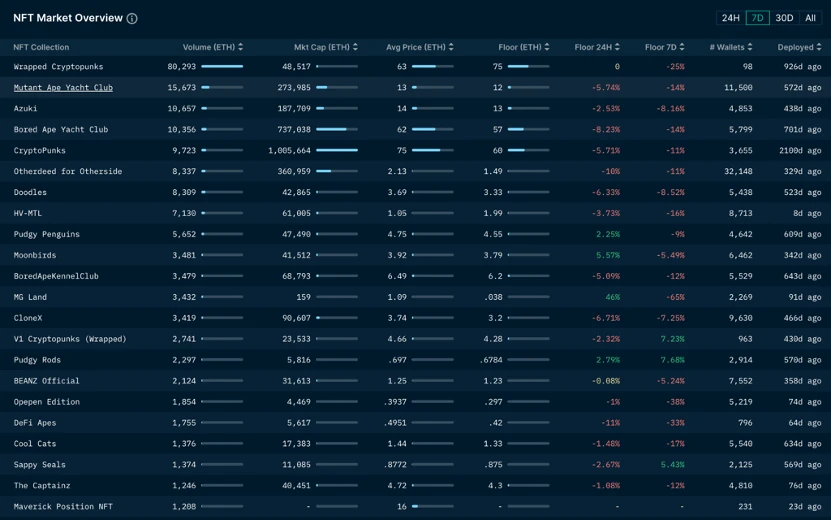Open the CryptoPunks collection

tap(39, 150)
